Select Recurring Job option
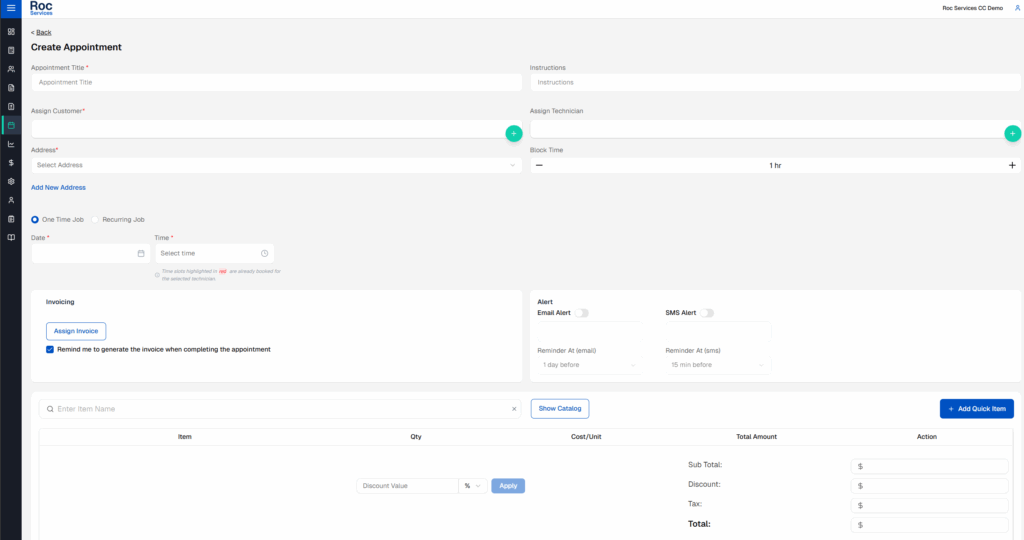This screenshot has height=540, width=1024. 95,219
